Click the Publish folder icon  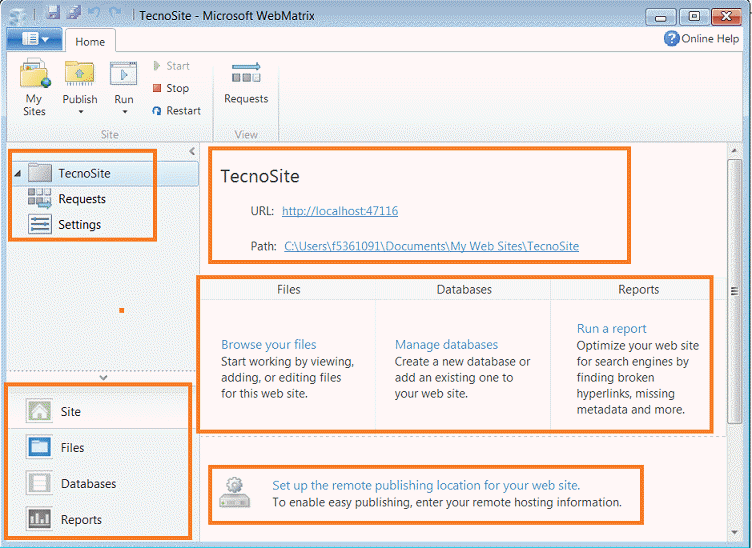tap(80, 73)
